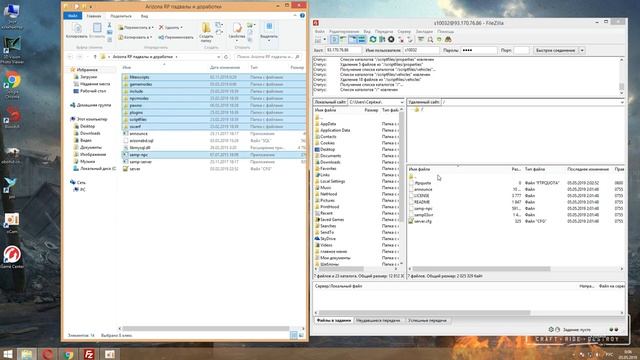Viewport: 640px width, 360px height.
Task: Open Game Center desktop shortcut
Action: pos(12,257)
